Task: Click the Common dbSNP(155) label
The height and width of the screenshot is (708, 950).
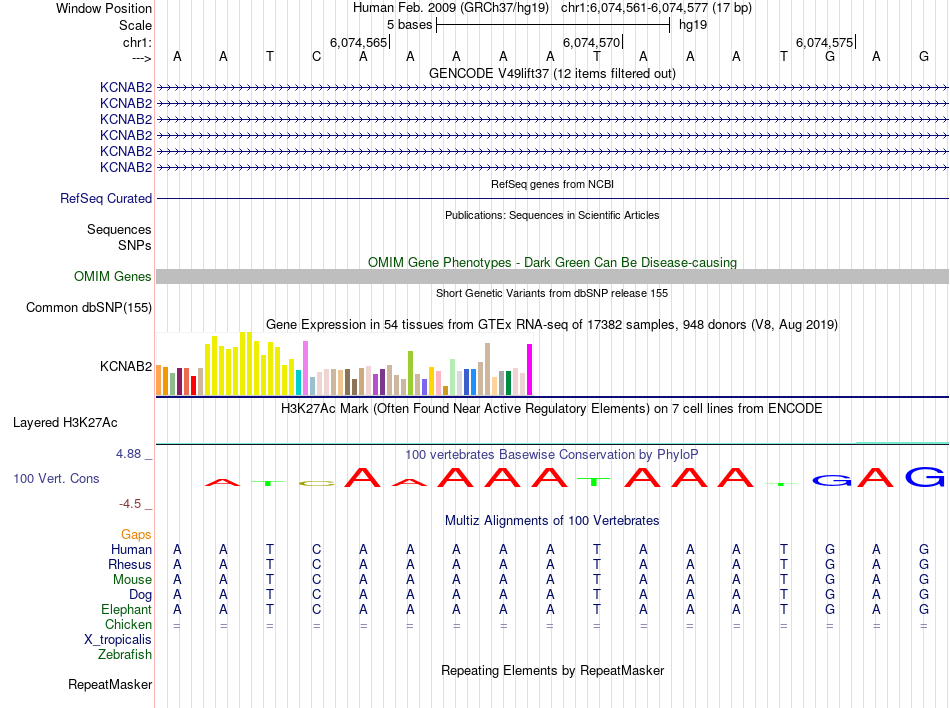Action: (88, 308)
